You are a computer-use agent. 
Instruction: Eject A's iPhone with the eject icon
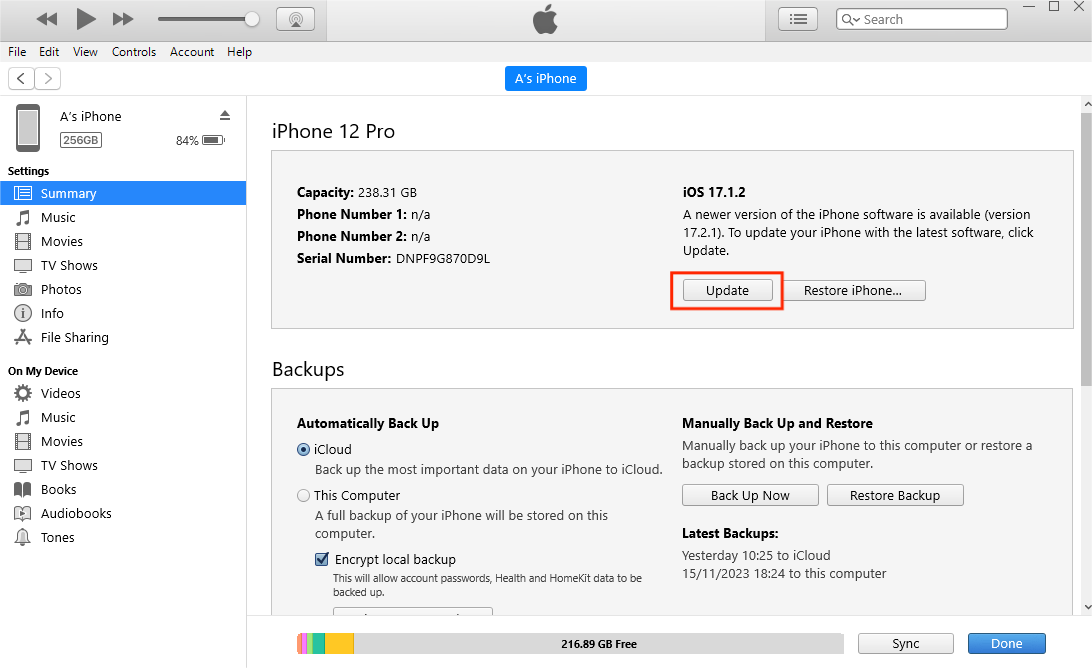click(x=224, y=115)
